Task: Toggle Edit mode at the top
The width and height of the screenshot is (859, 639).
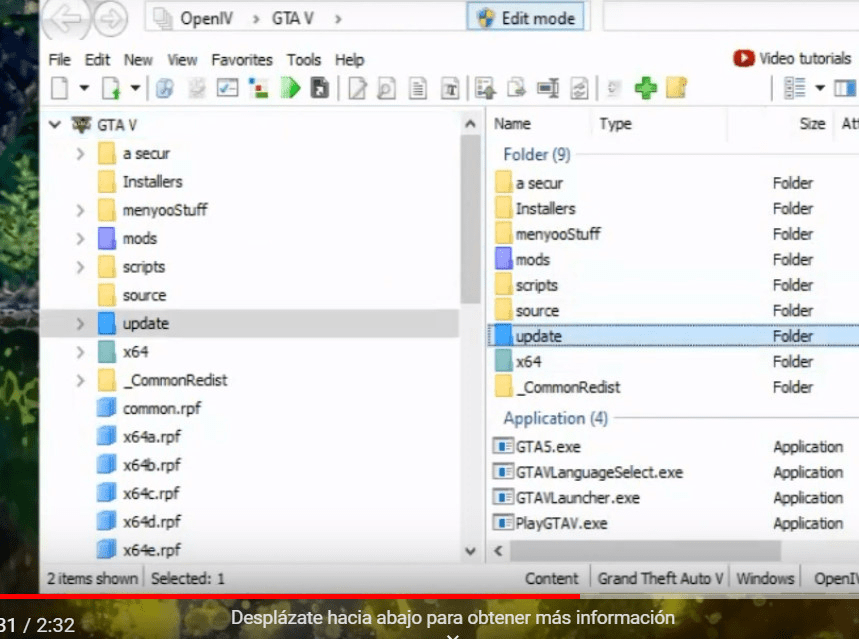Action: pos(527,17)
